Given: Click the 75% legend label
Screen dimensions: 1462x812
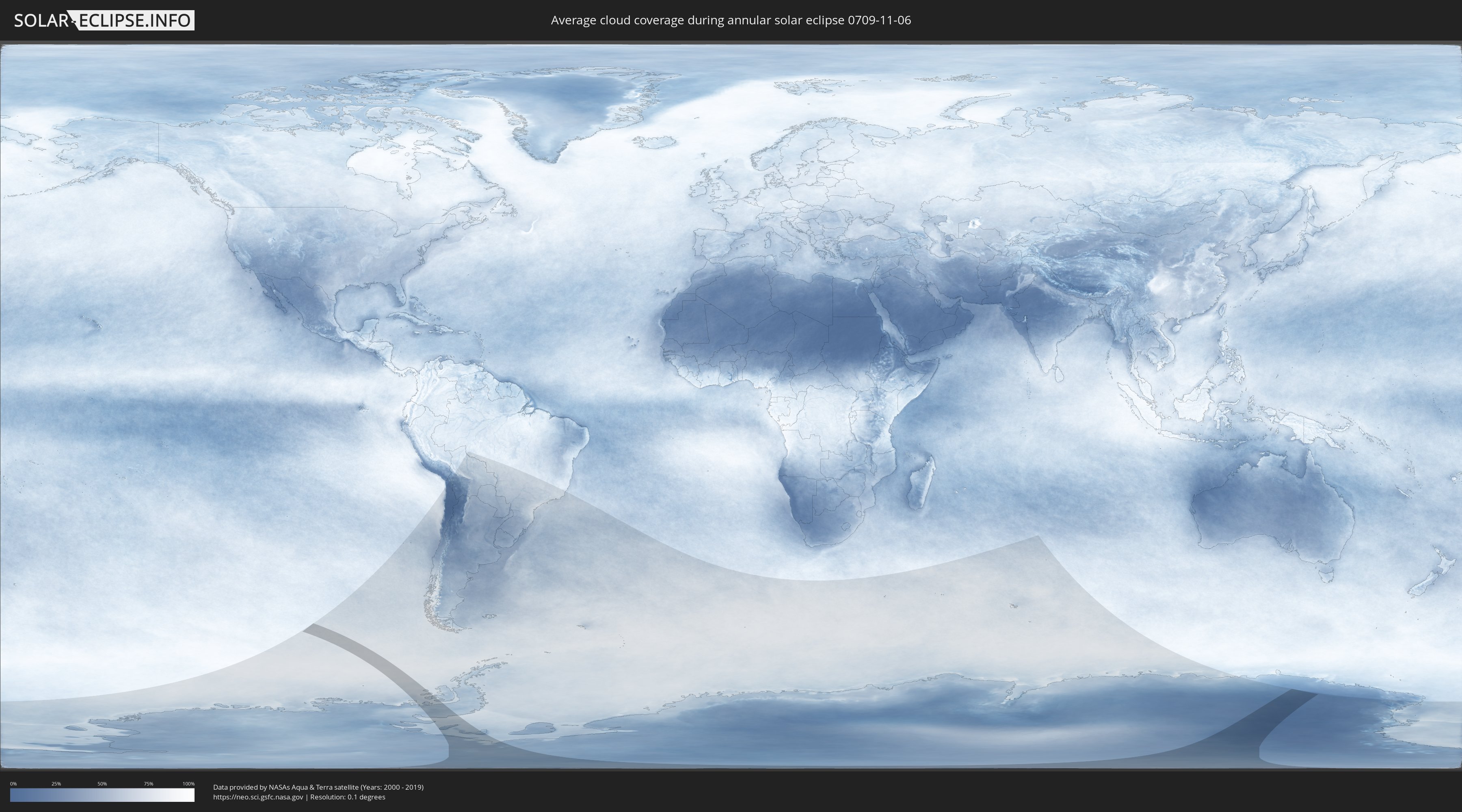Looking at the screenshot, I should pos(148,784).
